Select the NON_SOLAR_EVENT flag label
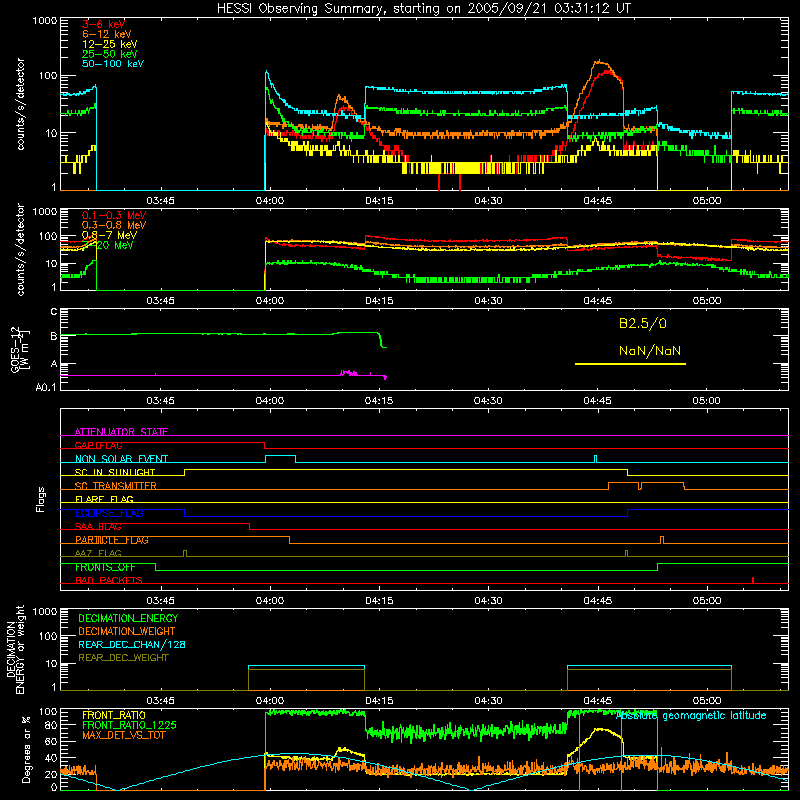The image size is (800, 800). [x=121, y=459]
